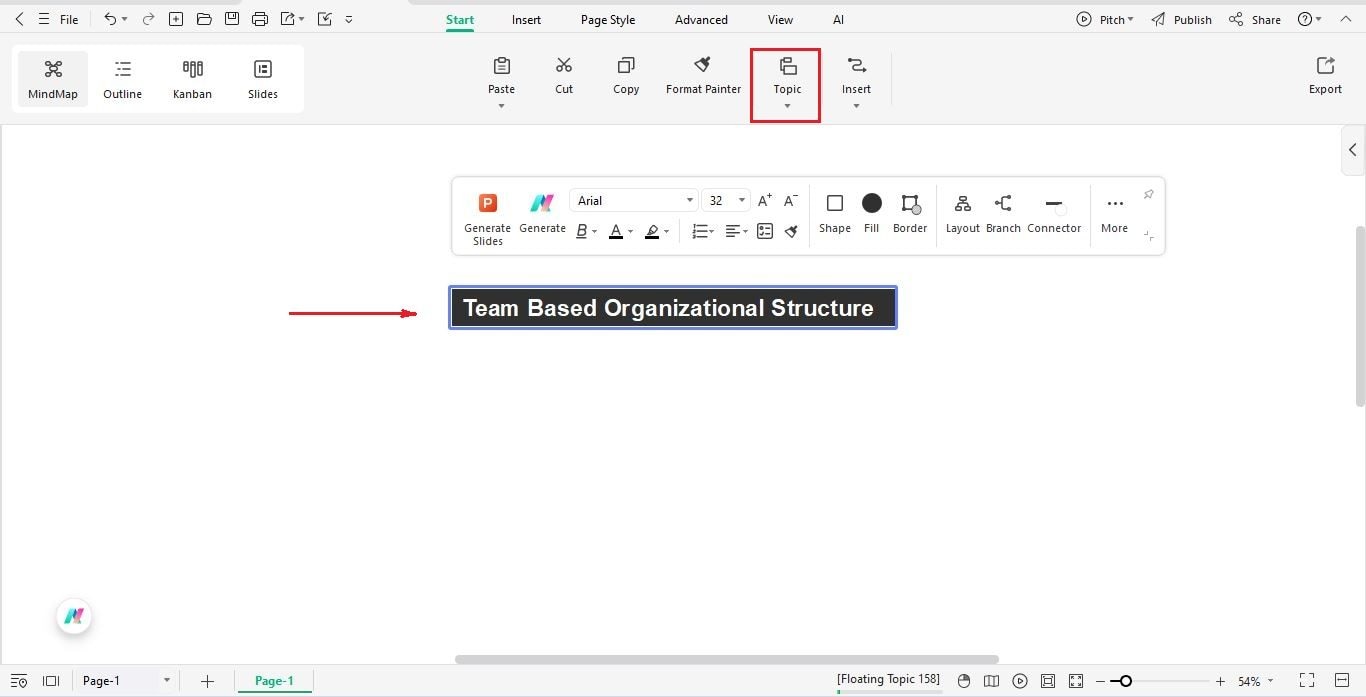This screenshot has height=697, width=1366.
Task: Open the Fill color picker
Action: [x=872, y=213]
